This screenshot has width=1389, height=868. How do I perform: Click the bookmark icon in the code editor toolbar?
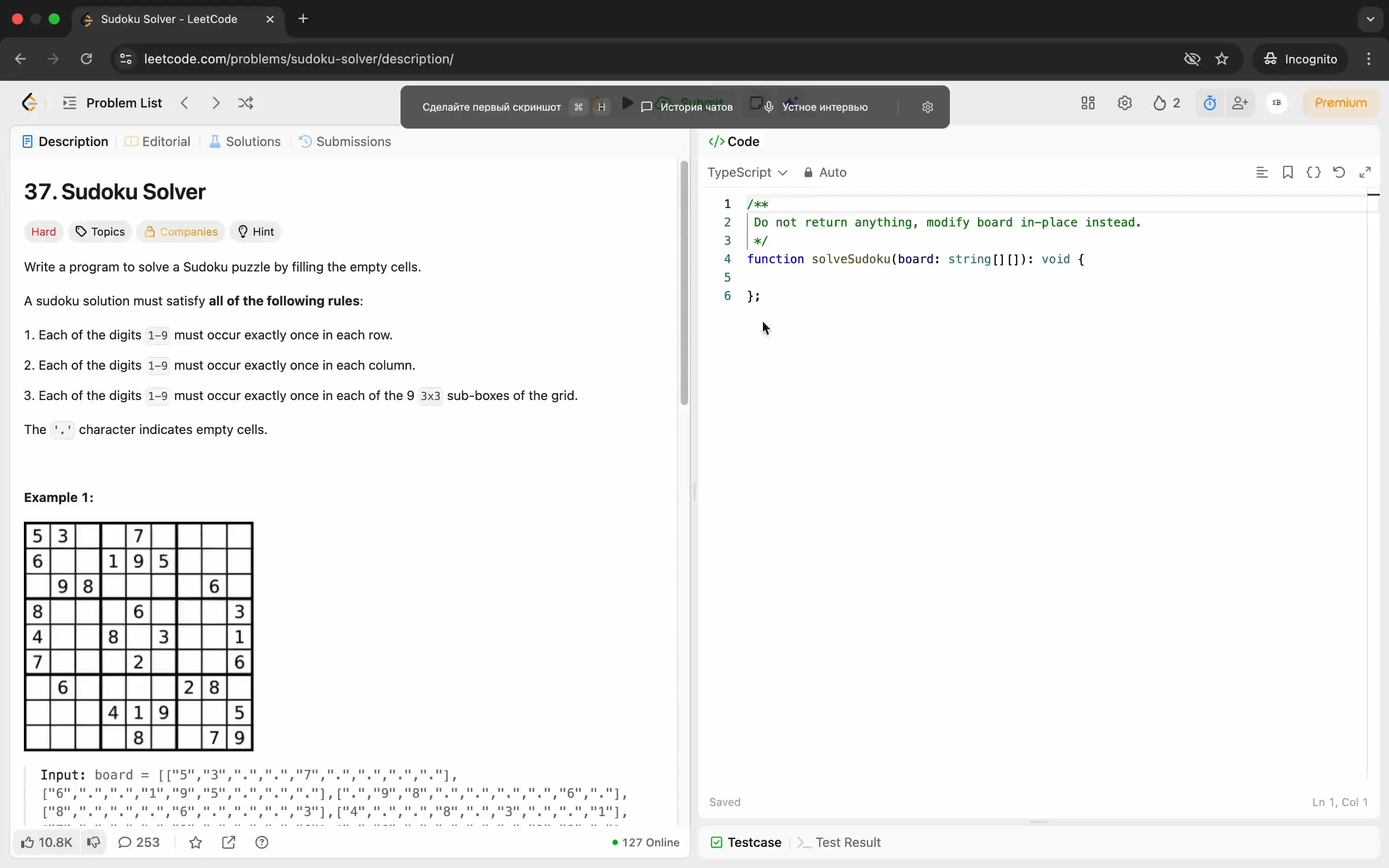(1287, 172)
